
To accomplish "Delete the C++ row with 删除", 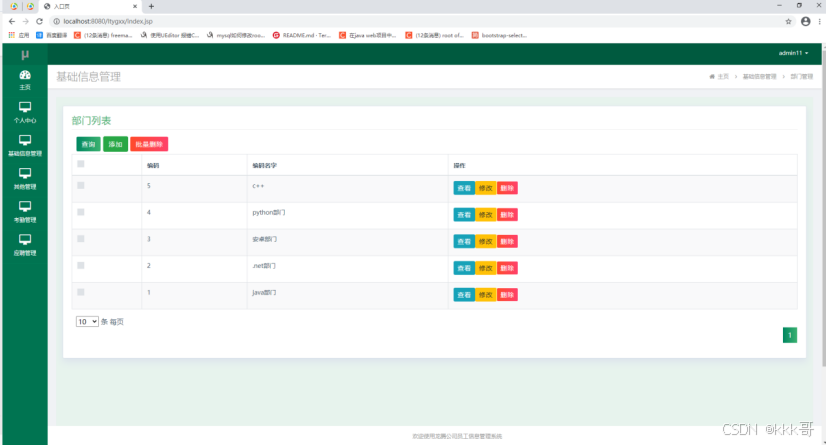I will point(507,188).
